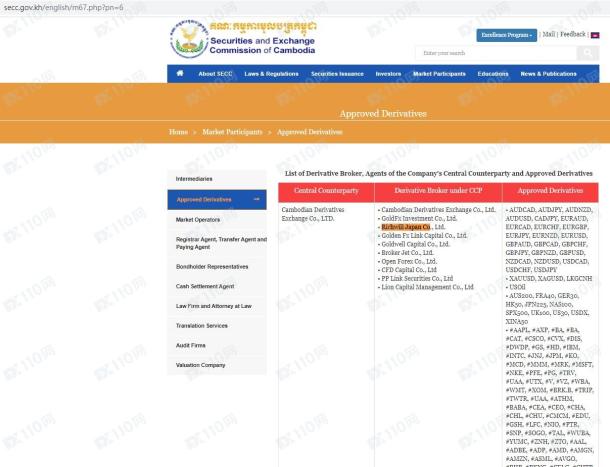This screenshot has width=610, height=467.
Task: Select Intermediaries in sidebar
Action: 217,179
